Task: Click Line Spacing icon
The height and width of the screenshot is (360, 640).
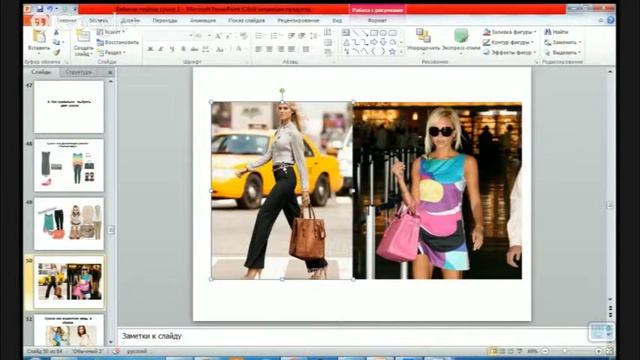Action: pos(313,36)
